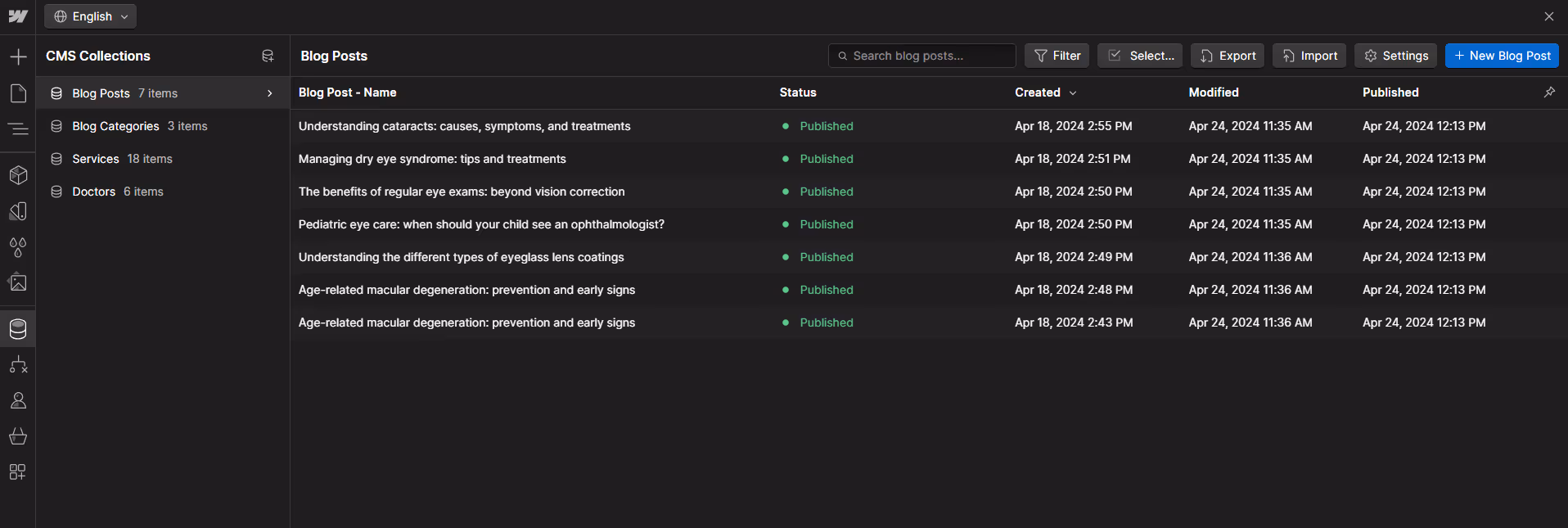Click the new collection icon

[268, 56]
